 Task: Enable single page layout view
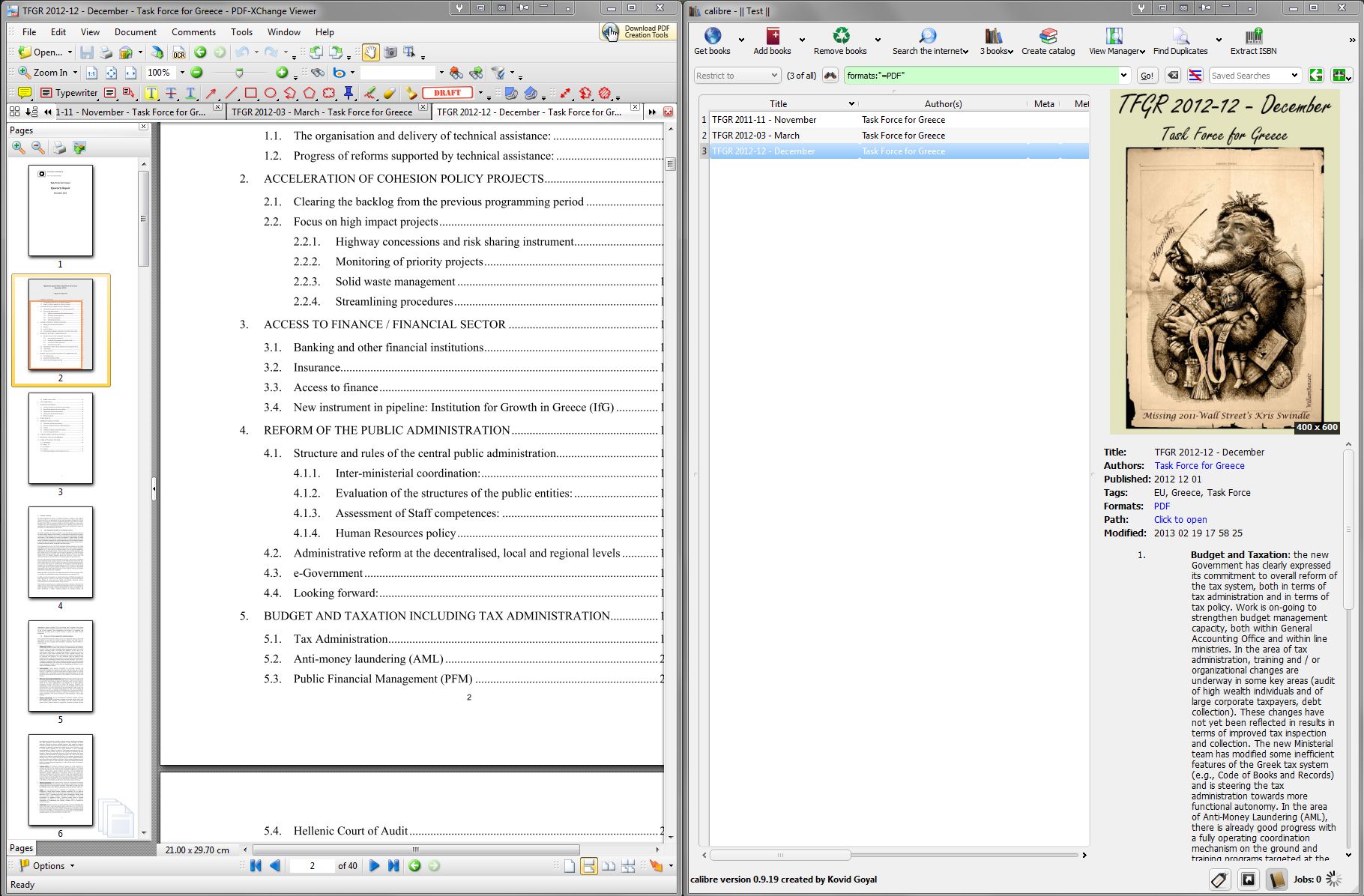(570, 866)
